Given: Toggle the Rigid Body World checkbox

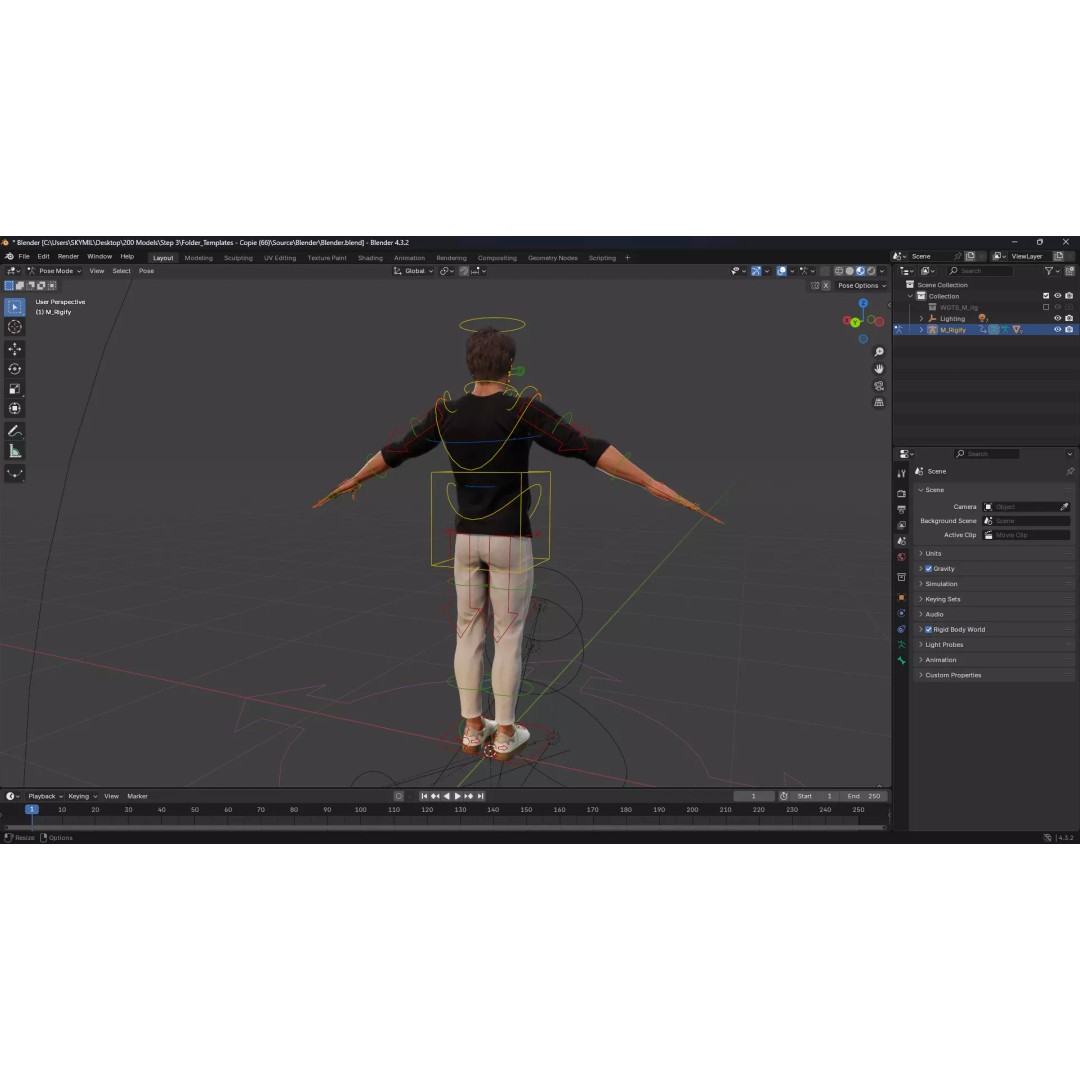Looking at the screenshot, I should click(x=928, y=630).
